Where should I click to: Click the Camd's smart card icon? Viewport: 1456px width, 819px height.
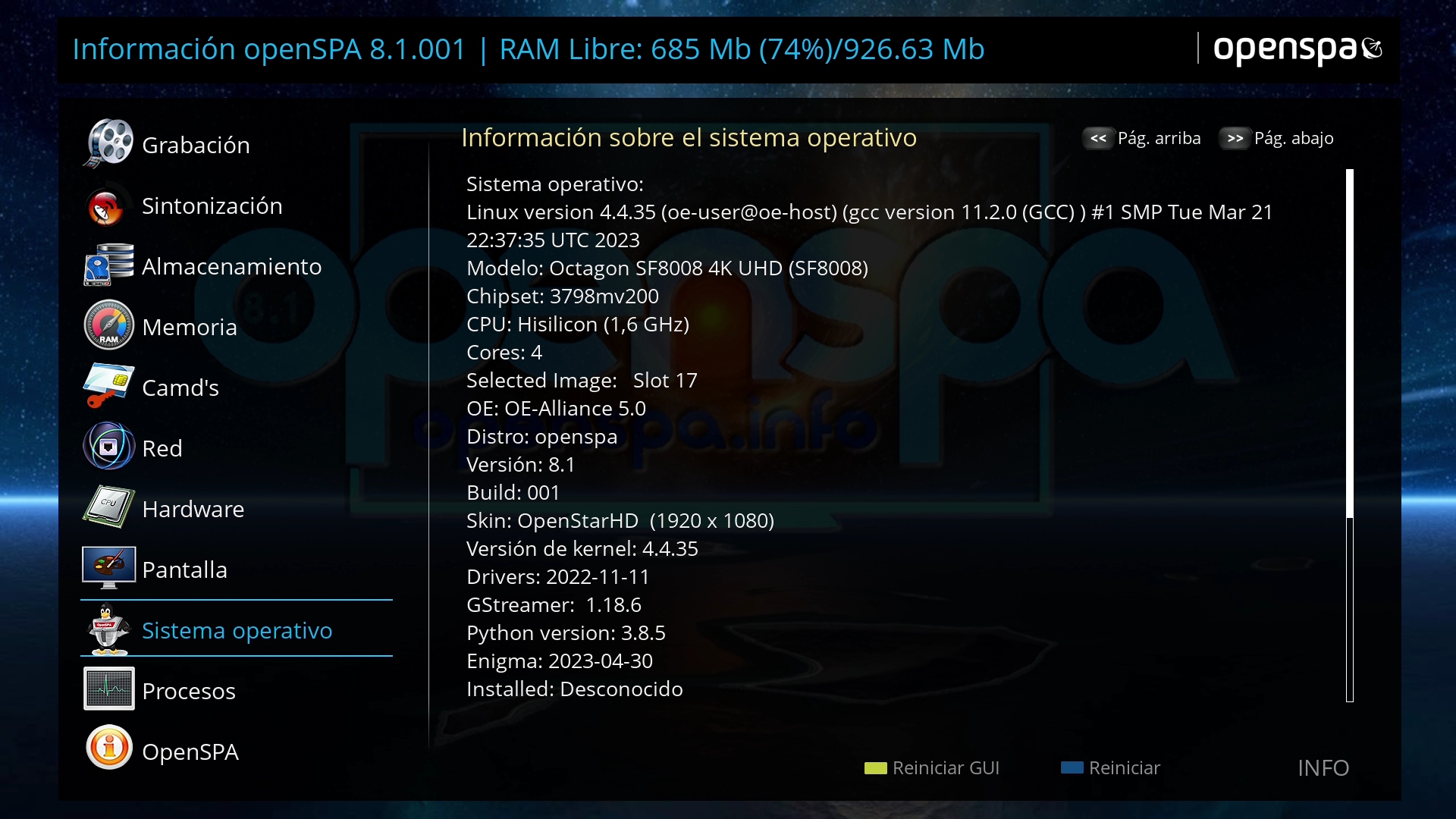(x=108, y=386)
